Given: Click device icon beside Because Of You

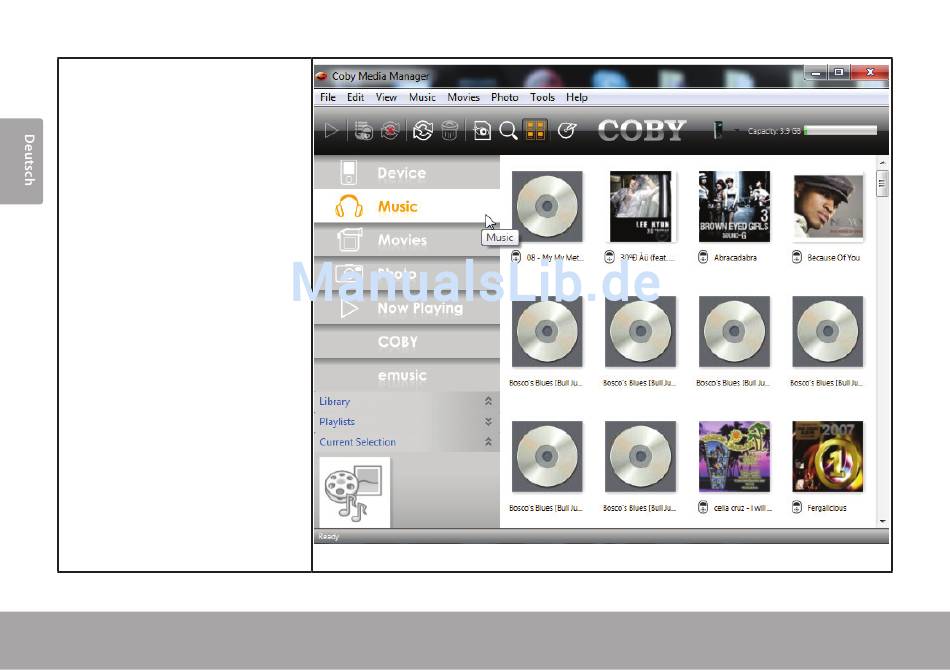Looking at the screenshot, I should coord(797,257).
